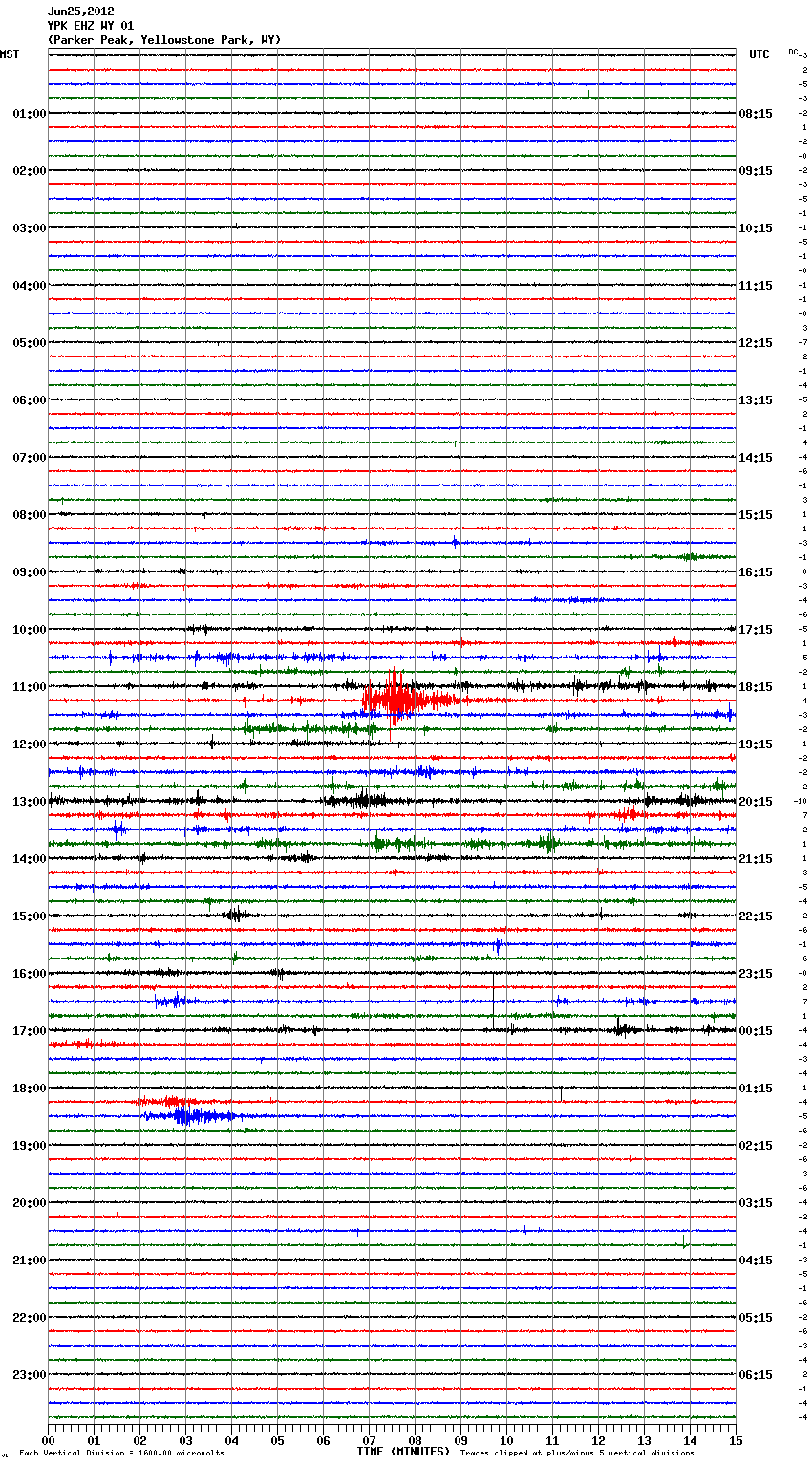Image resolution: width=812 pixels, height=1466 pixels.
Task: Click the 22:15 UTC time label
Action: point(756,916)
